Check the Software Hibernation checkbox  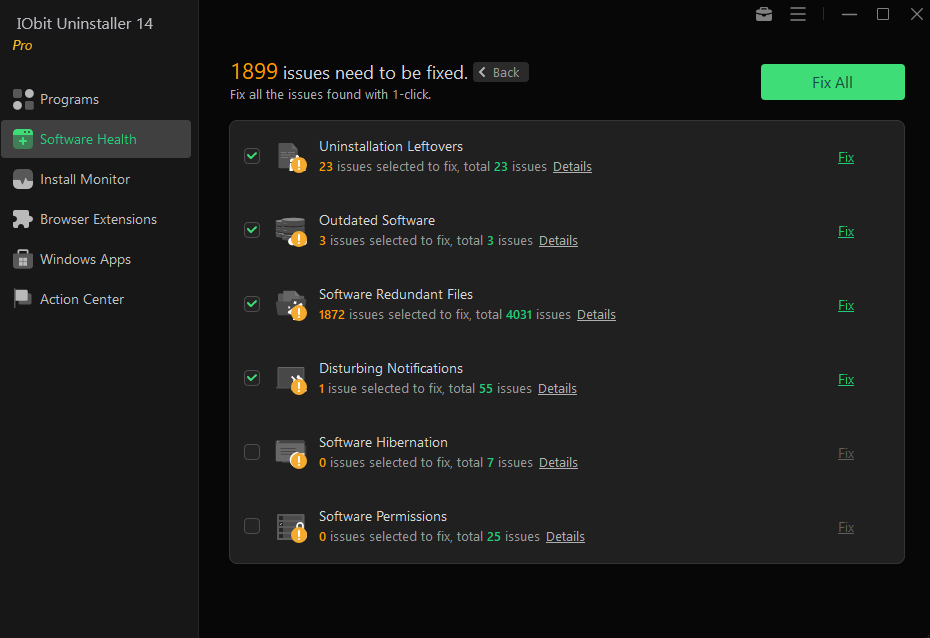(x=252, y=452)
